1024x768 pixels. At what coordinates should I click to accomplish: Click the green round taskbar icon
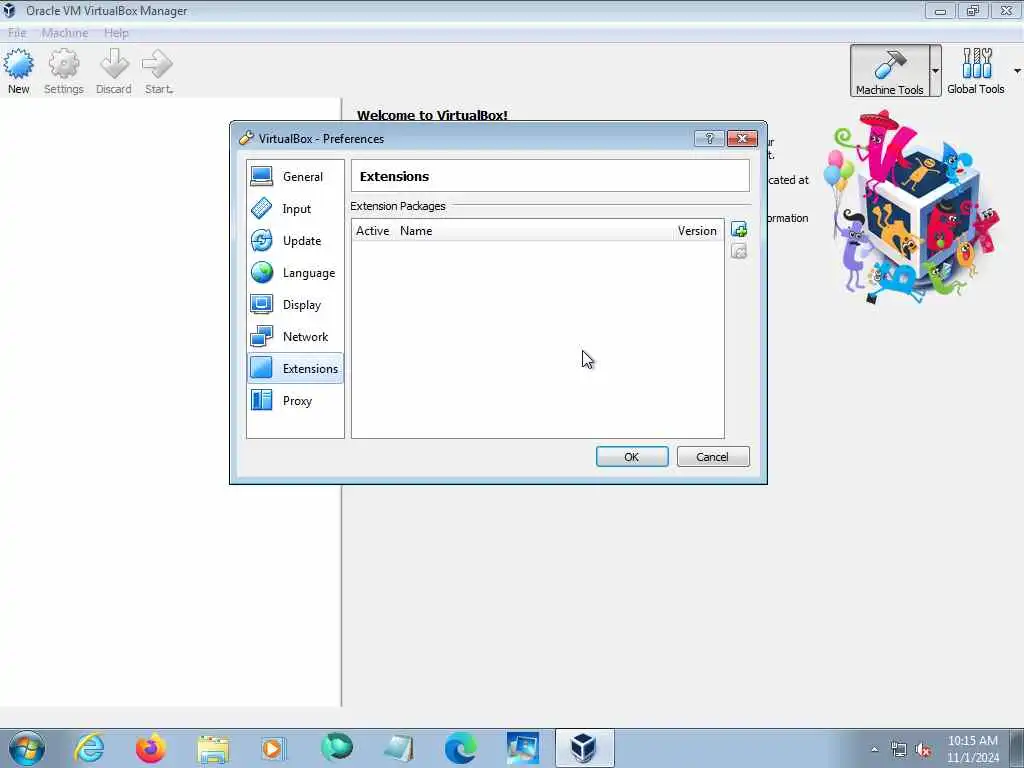click(336, 747)
